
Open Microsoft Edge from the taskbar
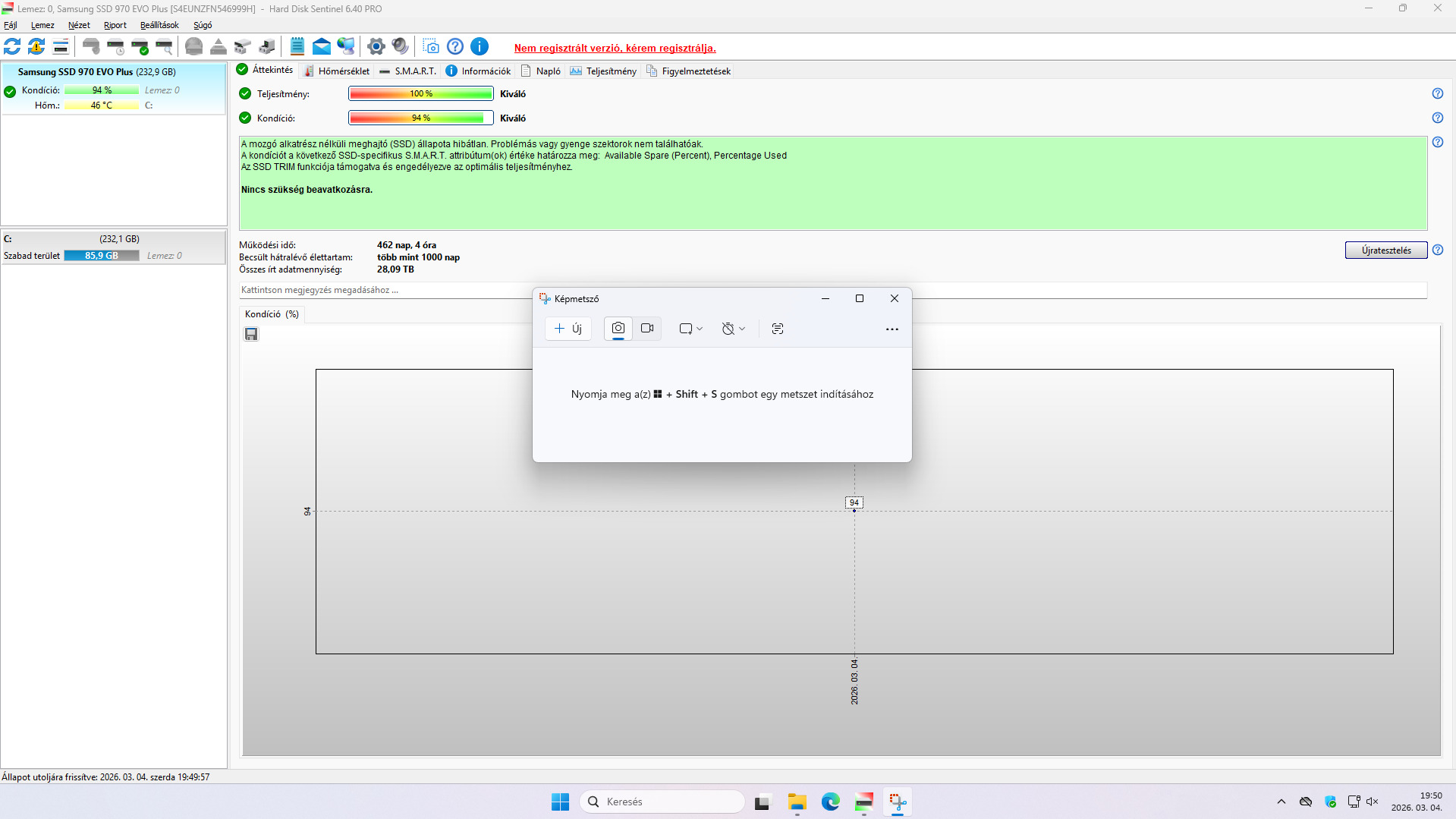tap(831, 802)
